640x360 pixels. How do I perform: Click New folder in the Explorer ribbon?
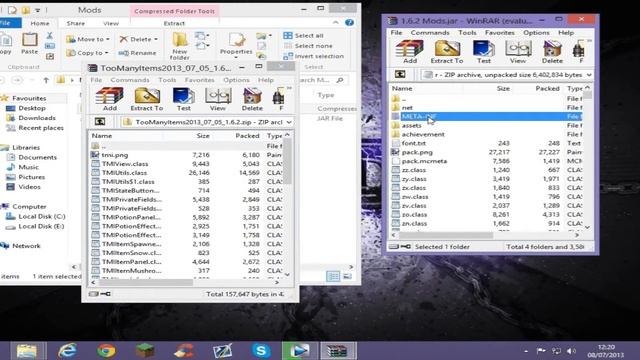(x=180, y=46)
